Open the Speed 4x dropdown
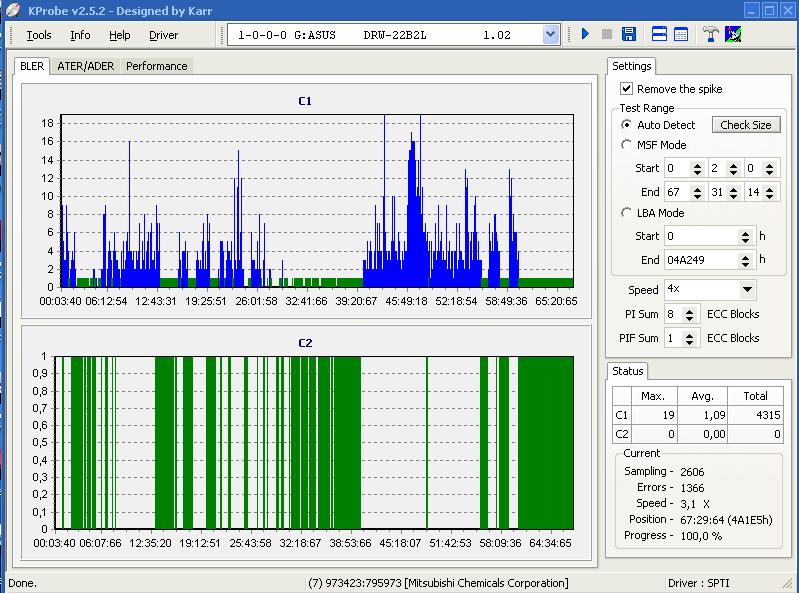The width and height of the screenshot is (799, 593). (747, 290)
